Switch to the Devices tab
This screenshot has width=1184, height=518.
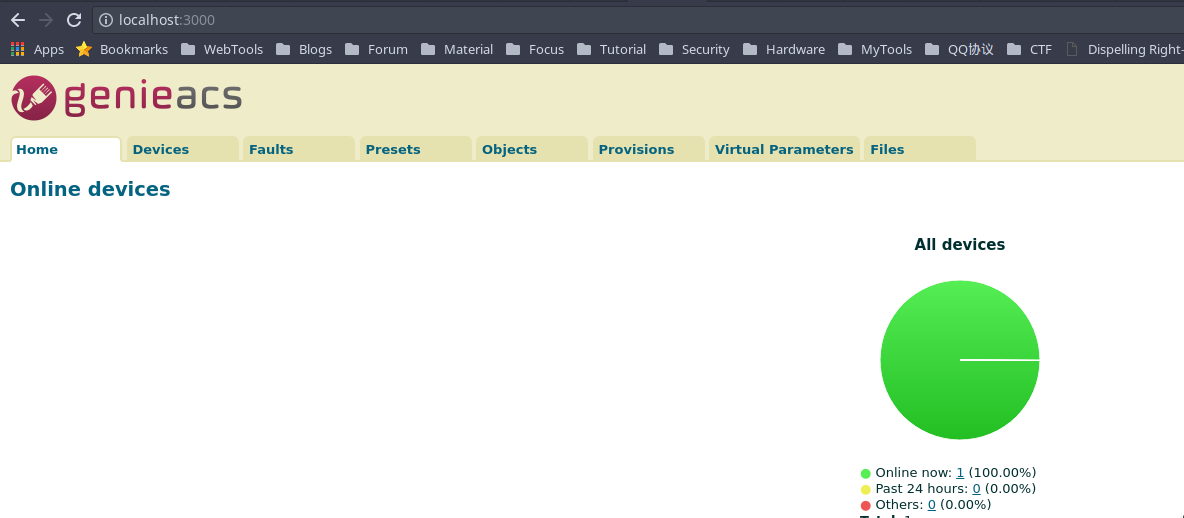point(161,150)
